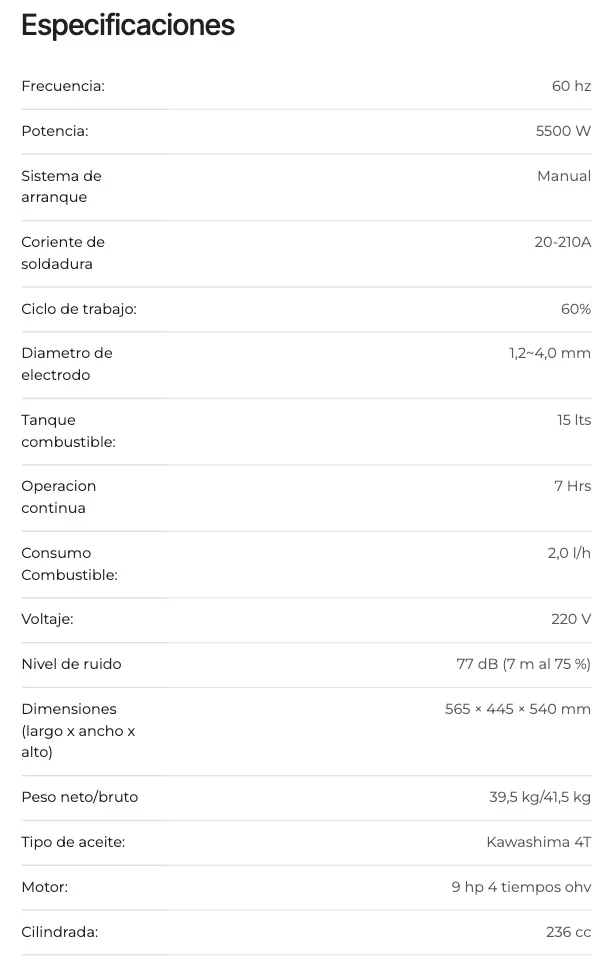Image resolution: width=613 pixels, height=971 pixels.
Task: Select the 565 × 445 × 540 mm dimensions
Action: coord(517,709)
